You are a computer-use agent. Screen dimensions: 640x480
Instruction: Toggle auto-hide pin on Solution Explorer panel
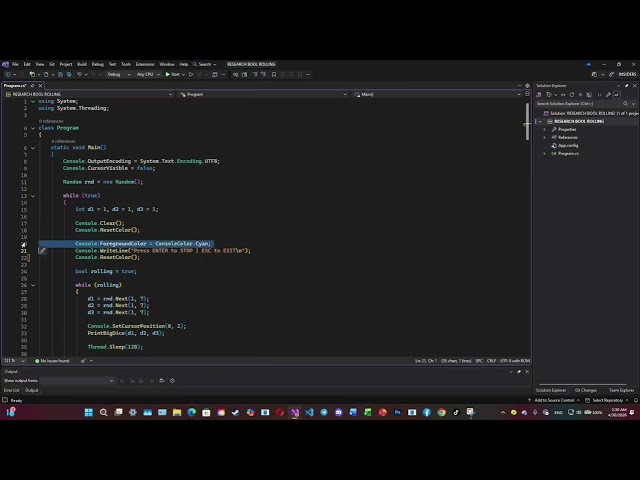point(627,86)
